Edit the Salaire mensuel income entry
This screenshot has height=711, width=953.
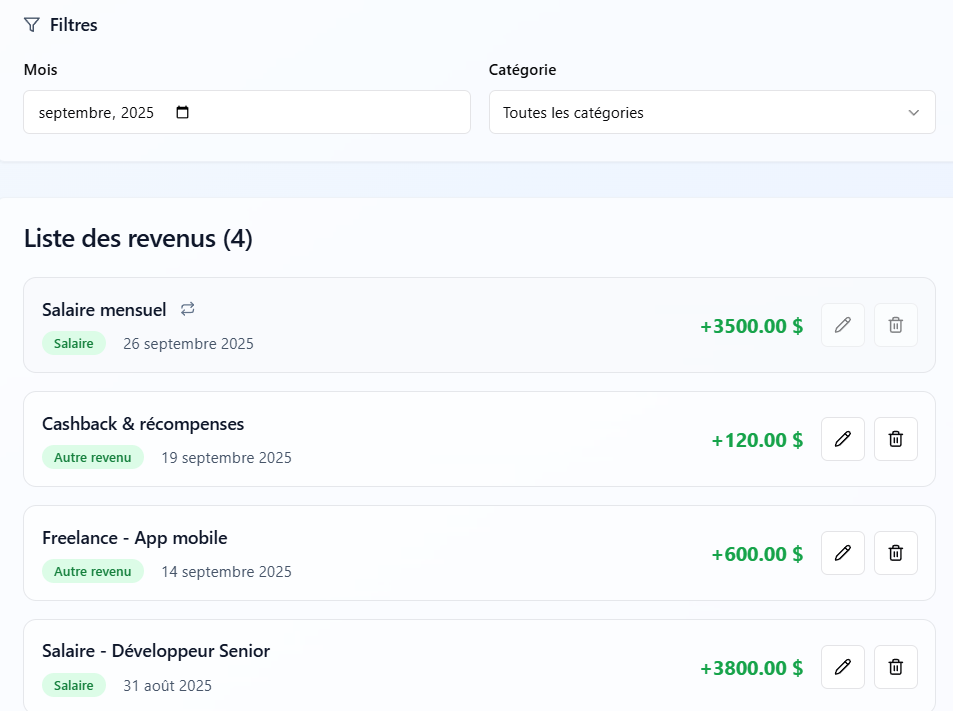click(x=842, y=325)
